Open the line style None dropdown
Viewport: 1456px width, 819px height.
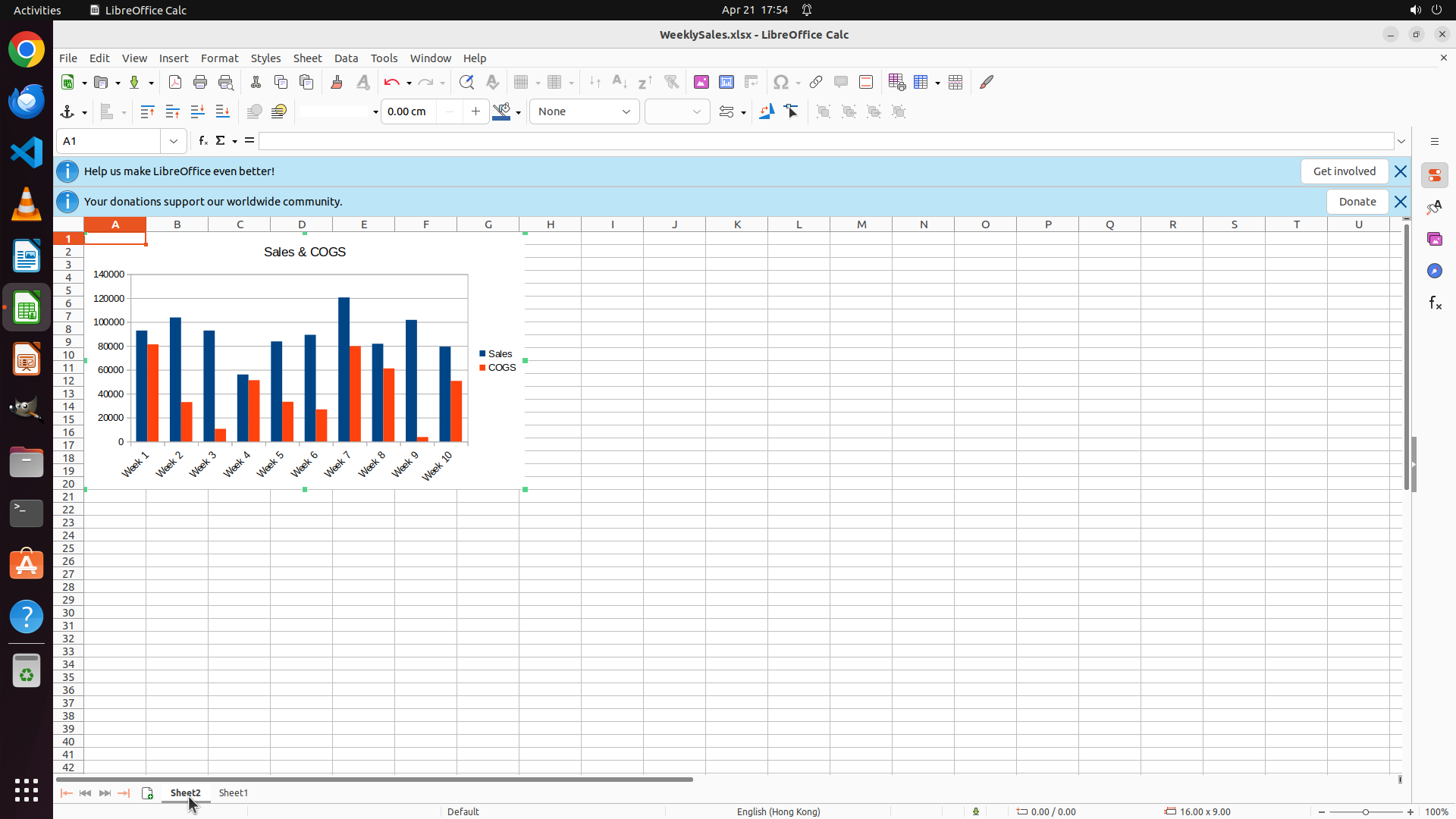point(584,111)
